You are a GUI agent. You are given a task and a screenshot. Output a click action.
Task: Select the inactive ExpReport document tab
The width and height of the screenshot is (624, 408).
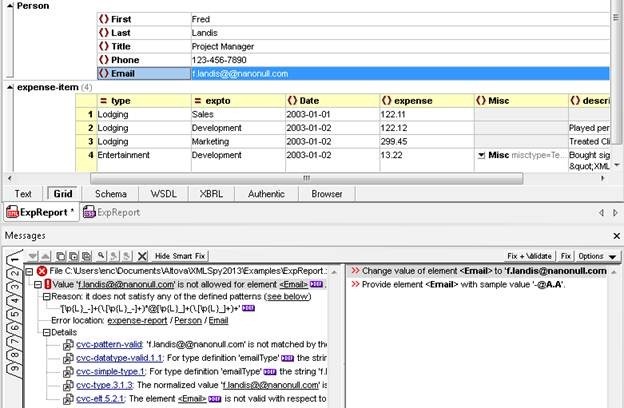[112, 212]
